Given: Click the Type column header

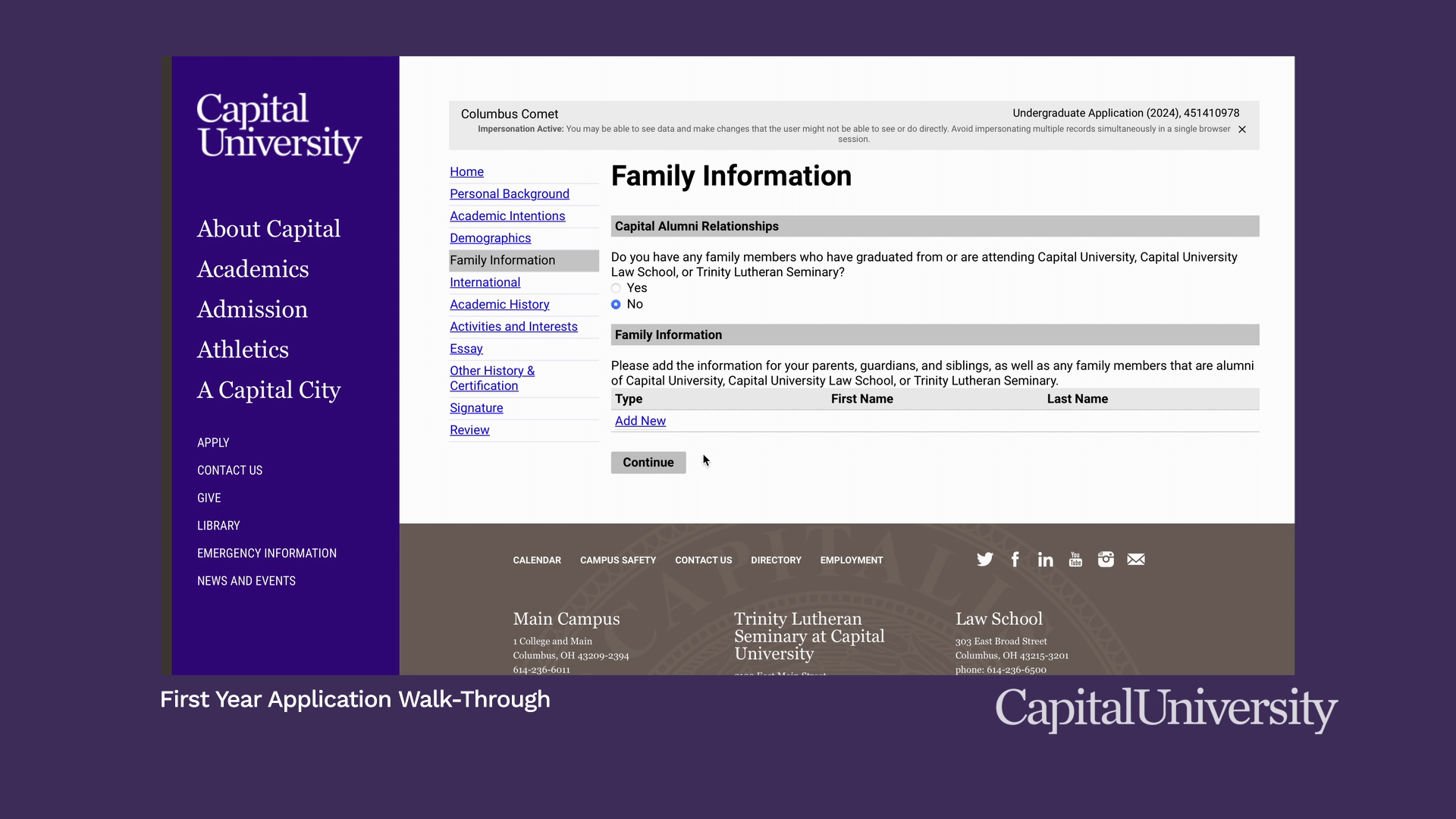Looking at the screenshot, I should tap(629, 399).
